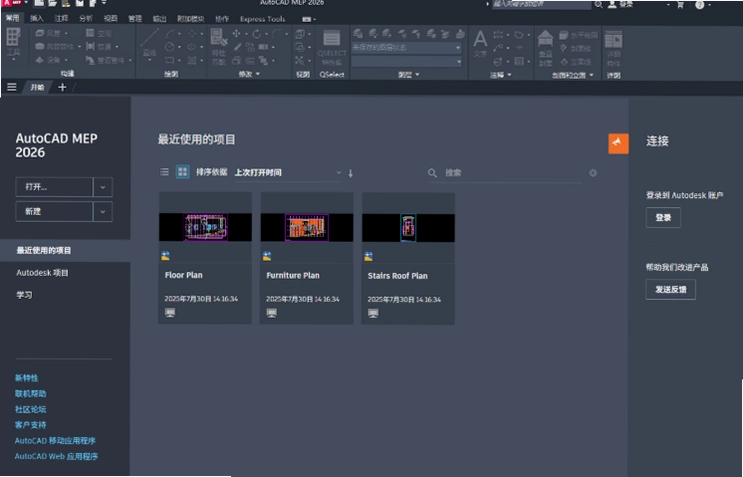
Task: Select the Rotate tool in Modify panel
Action: 256,34
